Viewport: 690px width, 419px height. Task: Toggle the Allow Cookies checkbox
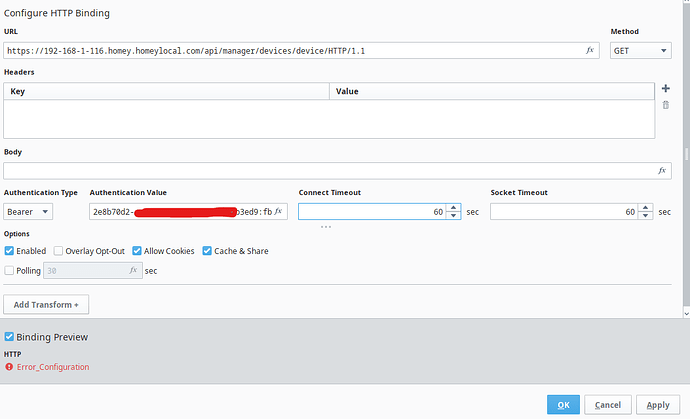pos(137,251)
